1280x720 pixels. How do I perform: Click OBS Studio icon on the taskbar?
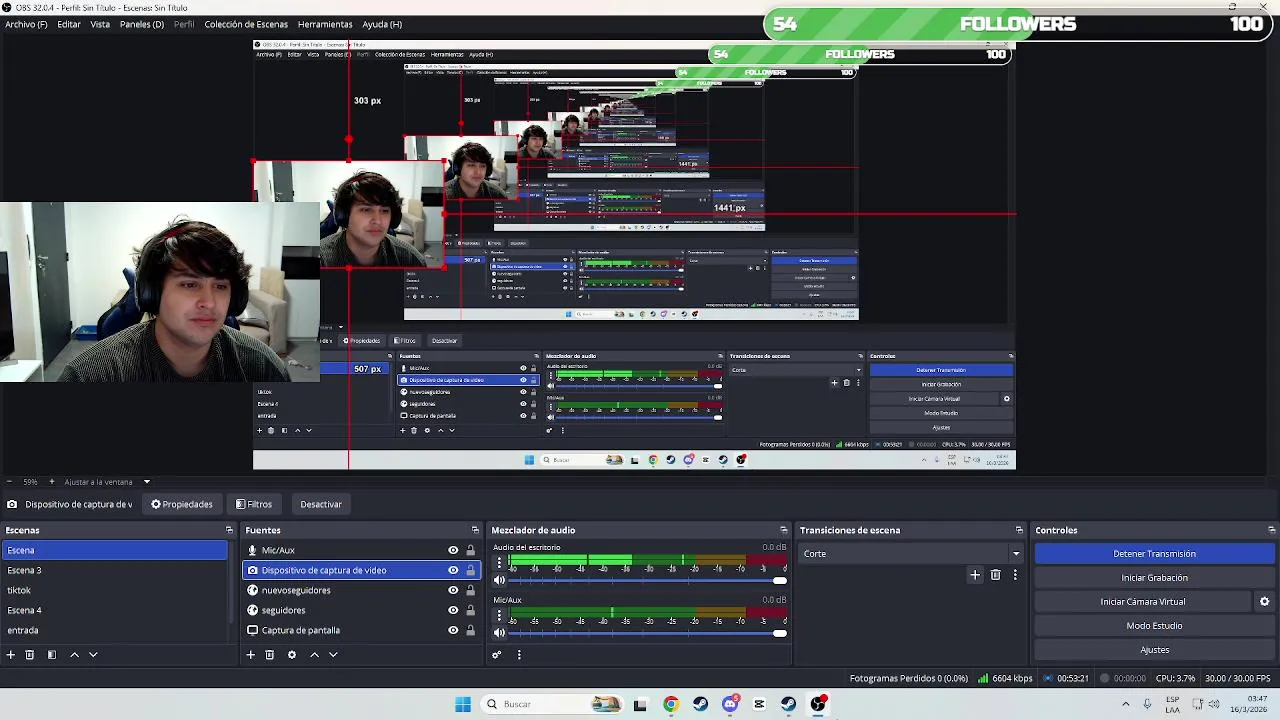(x=818, y=704)
